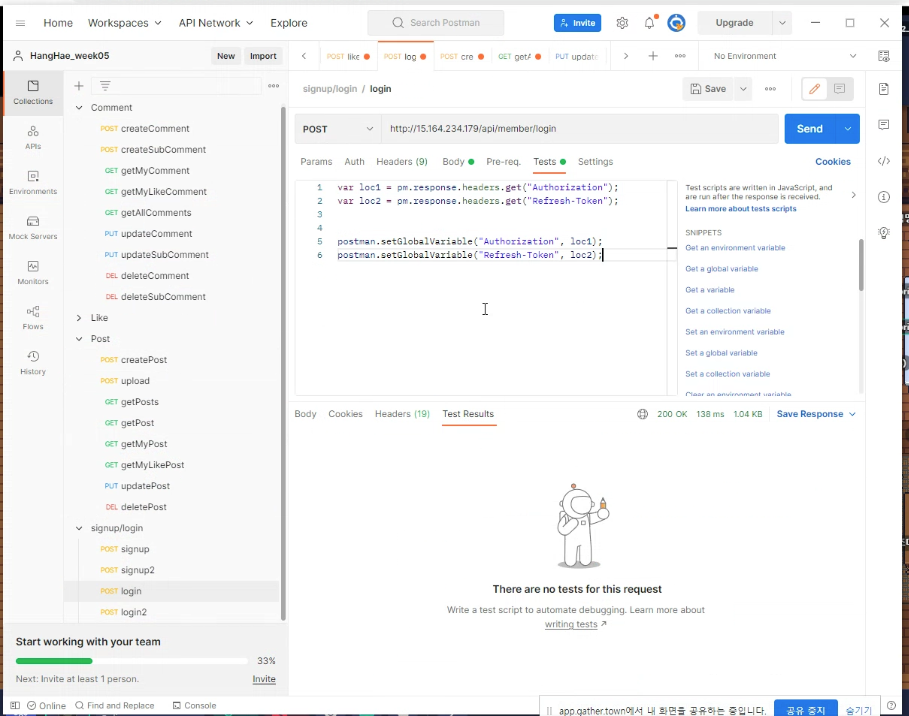Switch to edit pencil mode

[814, 89]
